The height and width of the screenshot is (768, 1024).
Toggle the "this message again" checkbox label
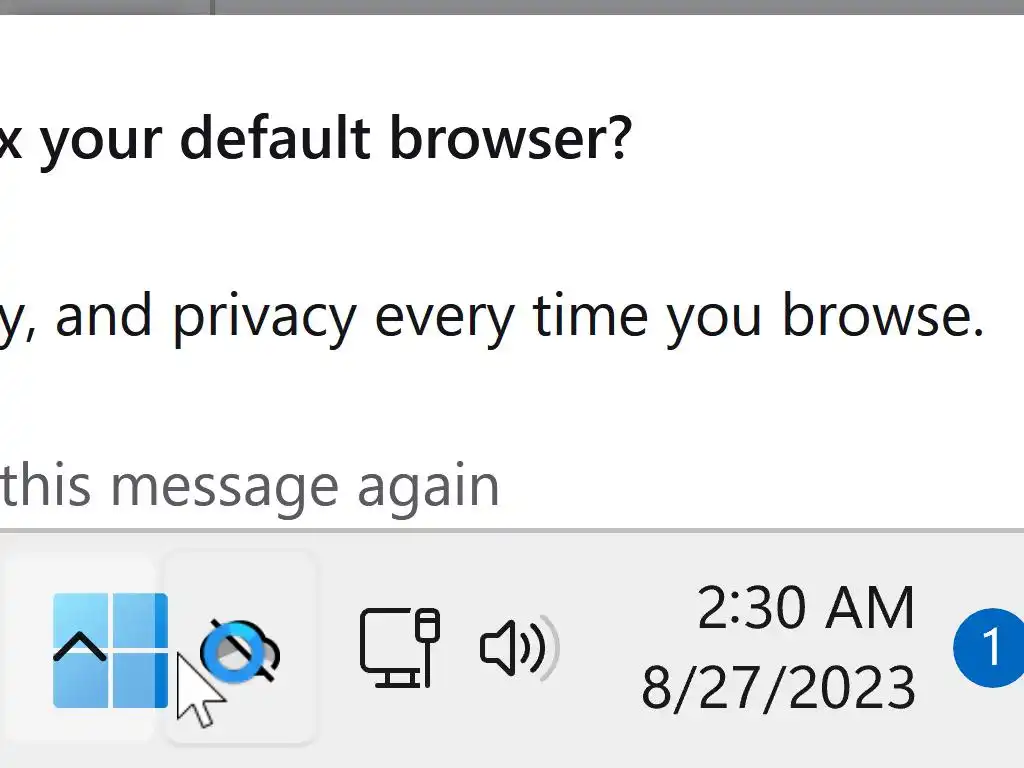coord(250,486)
